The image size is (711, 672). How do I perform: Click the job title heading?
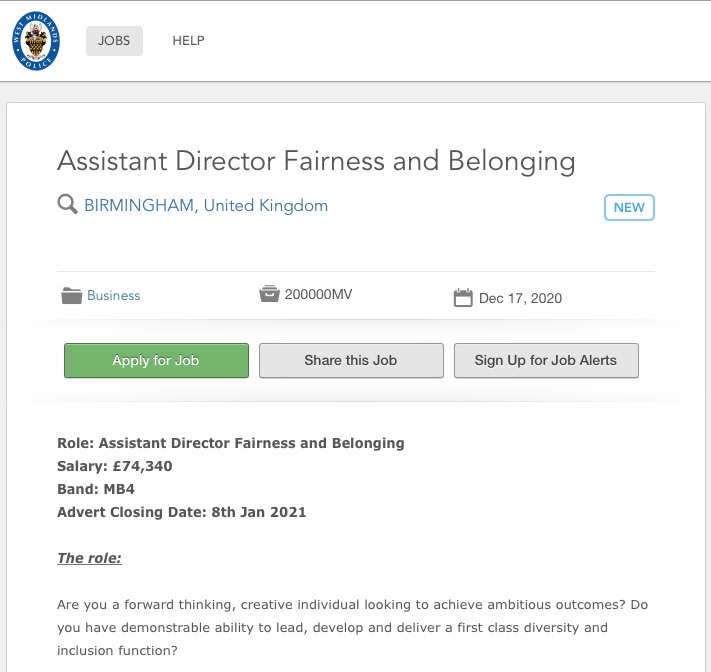(x=316, y=161)
